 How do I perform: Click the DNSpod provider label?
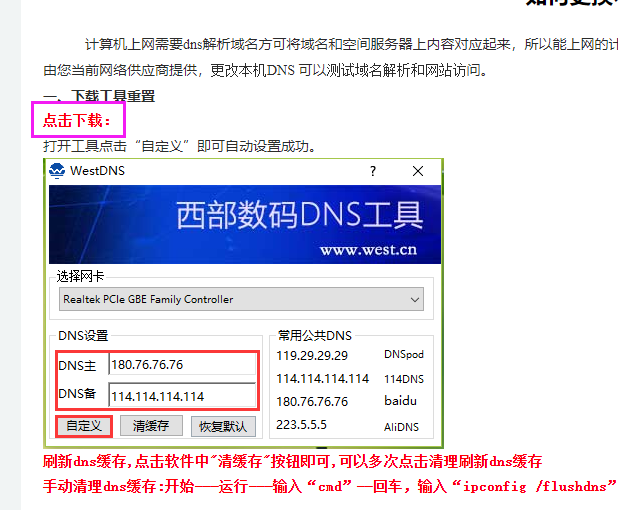[x=404, y=355]
